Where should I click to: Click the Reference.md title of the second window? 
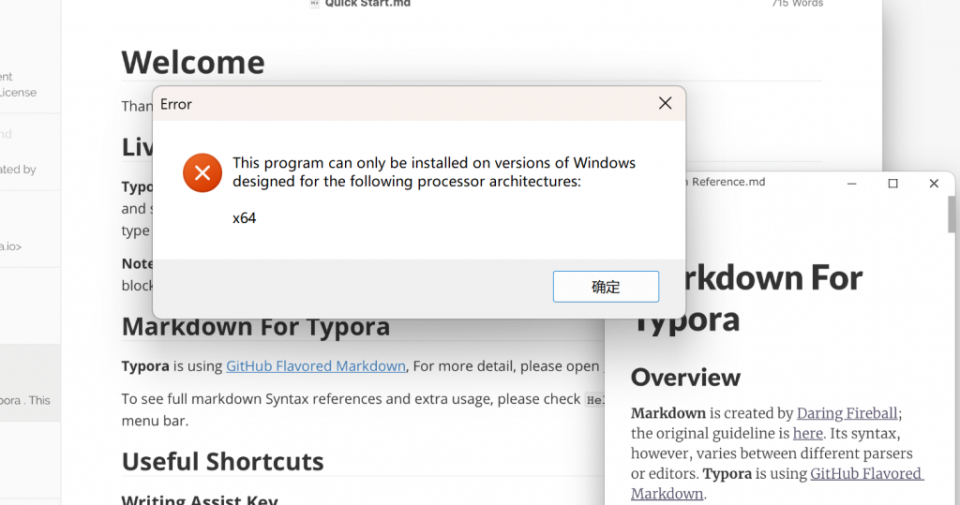point(728,182)
